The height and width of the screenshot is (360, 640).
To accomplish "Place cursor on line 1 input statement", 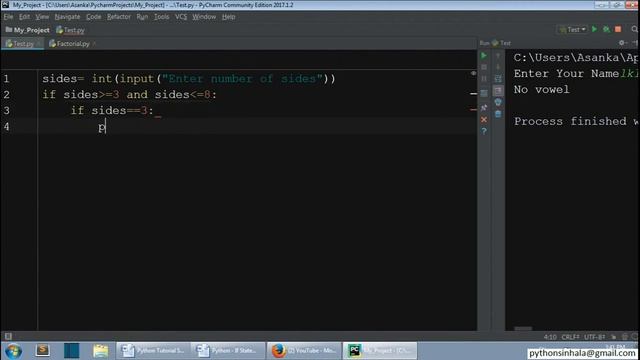I will click(189, 79).
